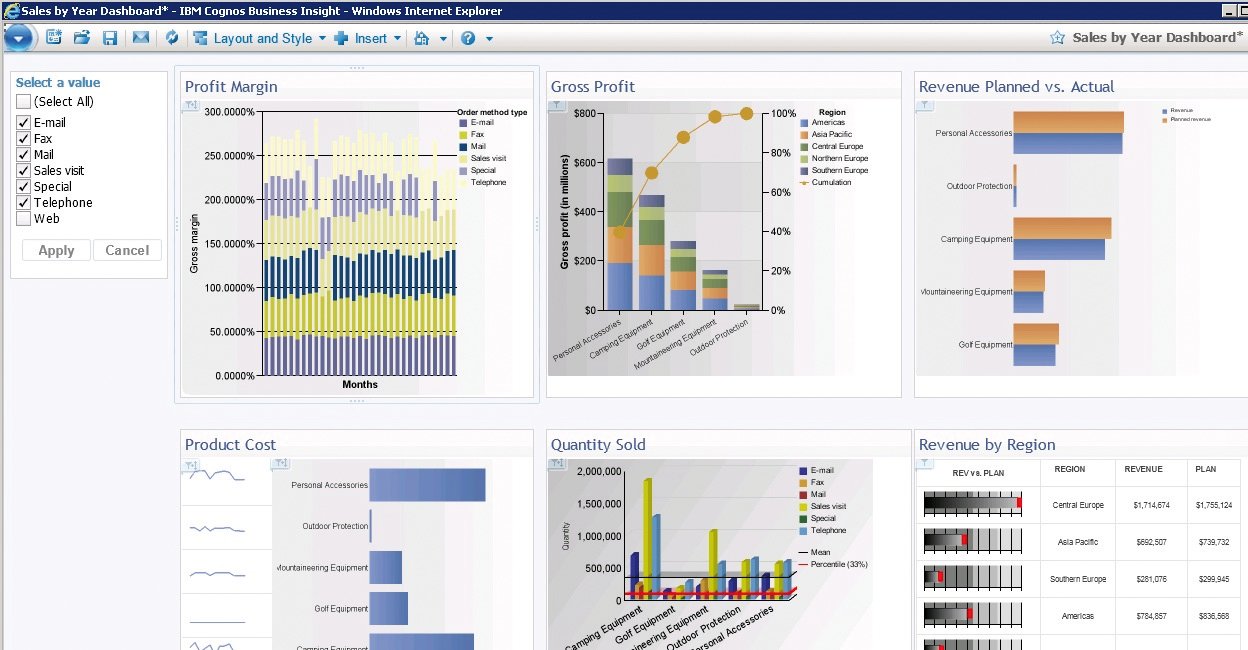Expand the Help question mark dropdown

[x=489, y=39]
